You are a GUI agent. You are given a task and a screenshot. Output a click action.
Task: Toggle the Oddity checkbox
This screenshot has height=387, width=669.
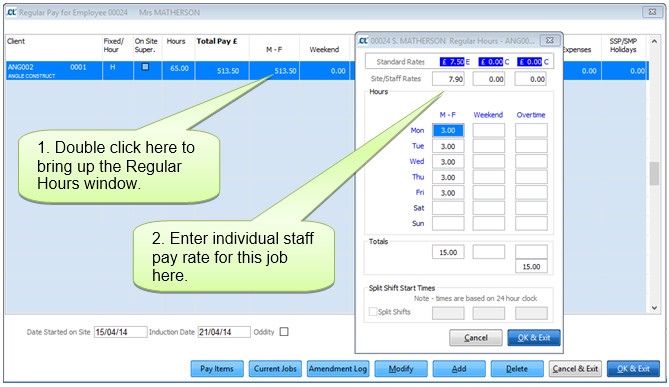tap(284, 332)
